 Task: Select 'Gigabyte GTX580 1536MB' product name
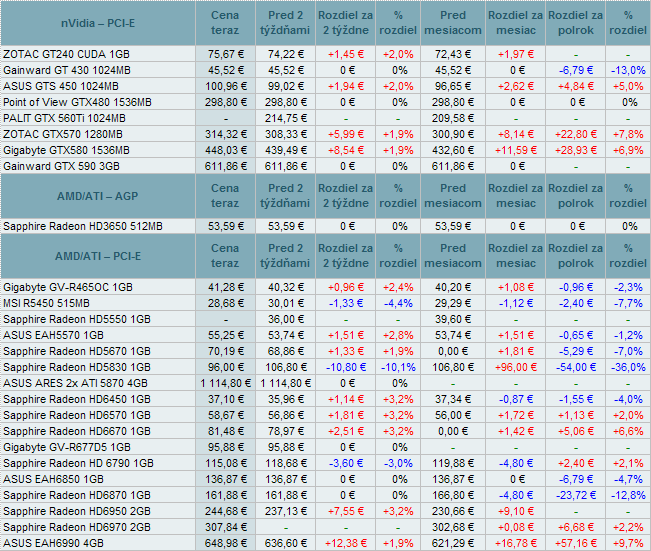pos(66,150)
